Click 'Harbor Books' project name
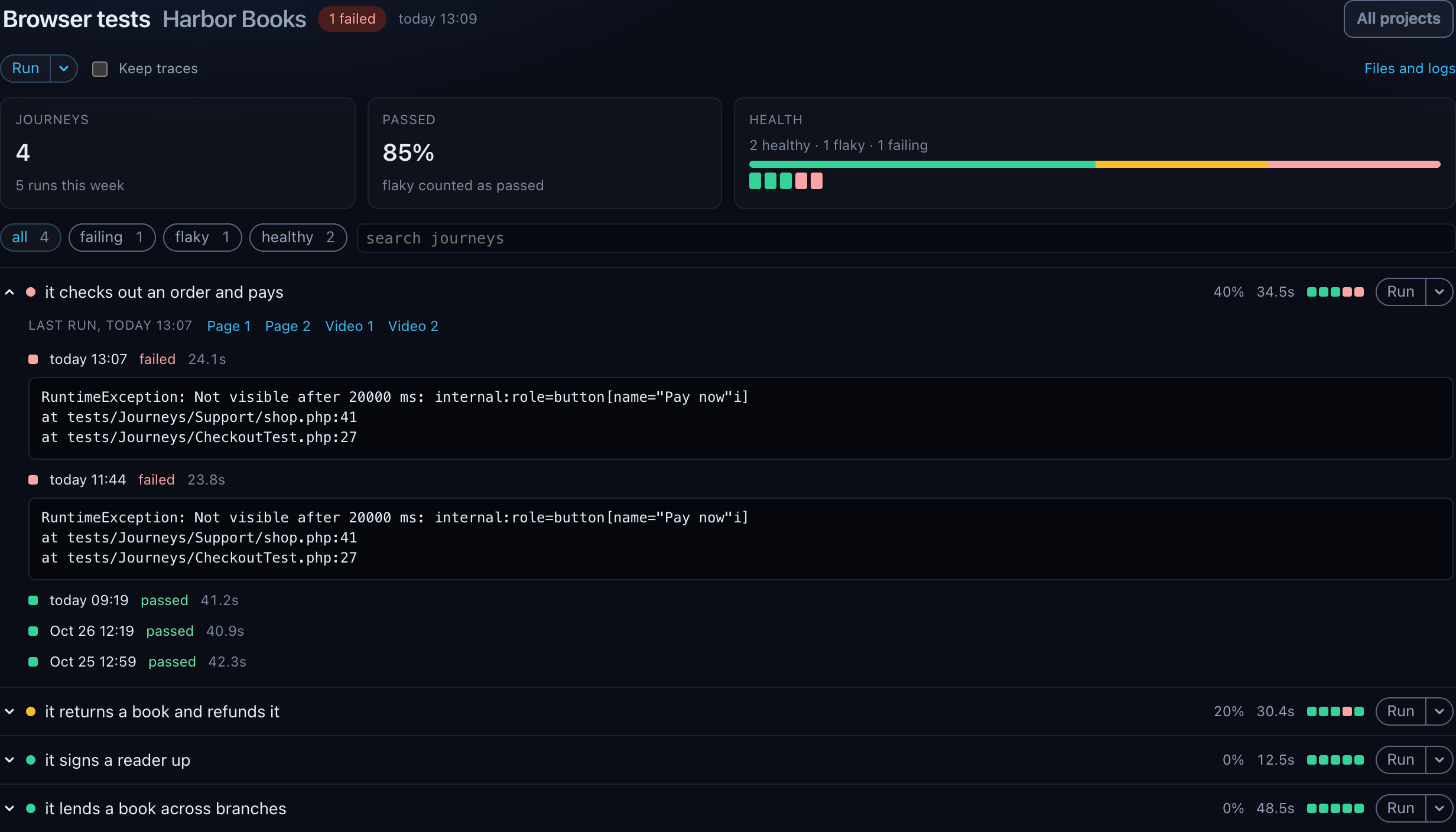 click(x=235, y=19)
